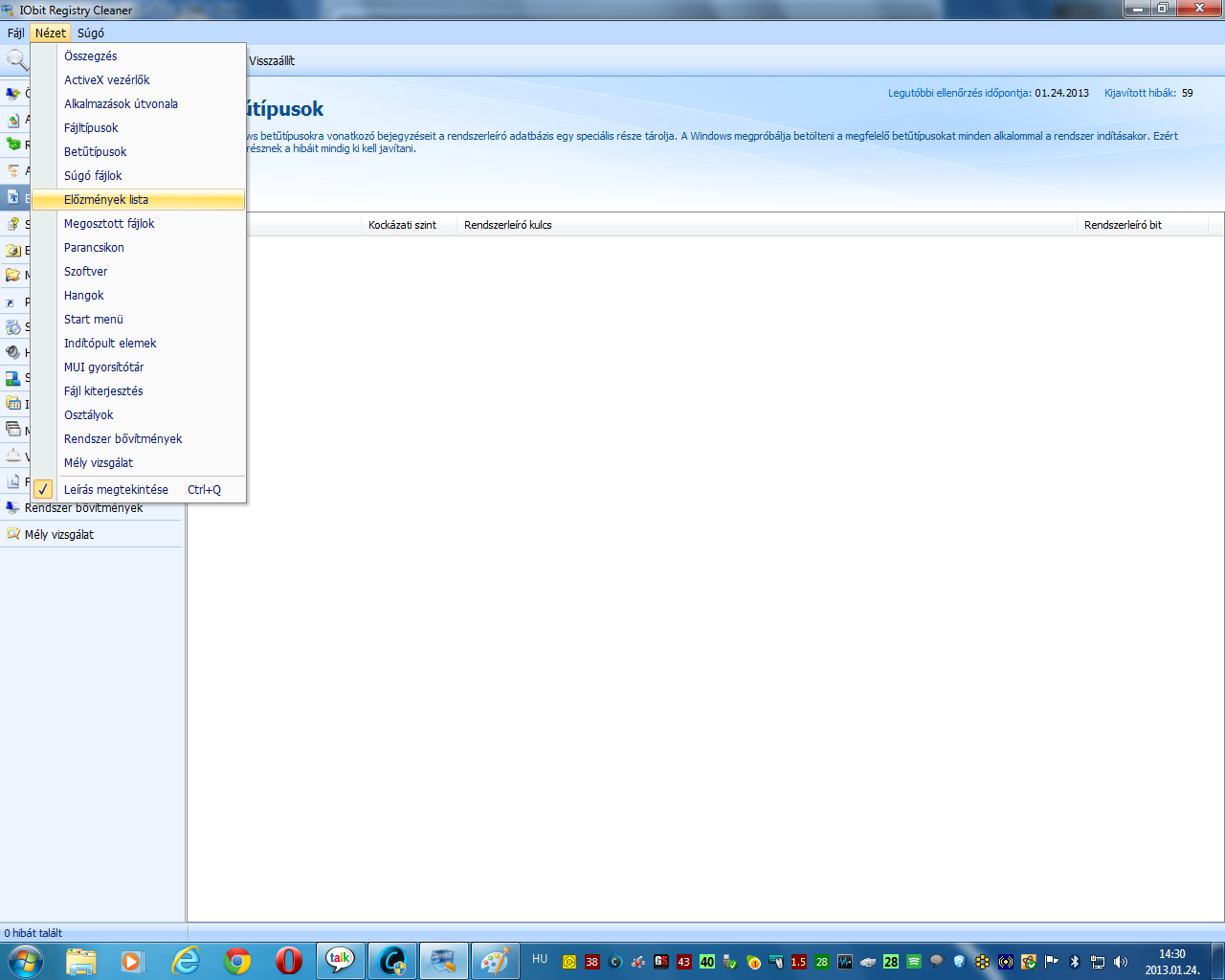Choose Megosztott fájlok menu entry

139,224
